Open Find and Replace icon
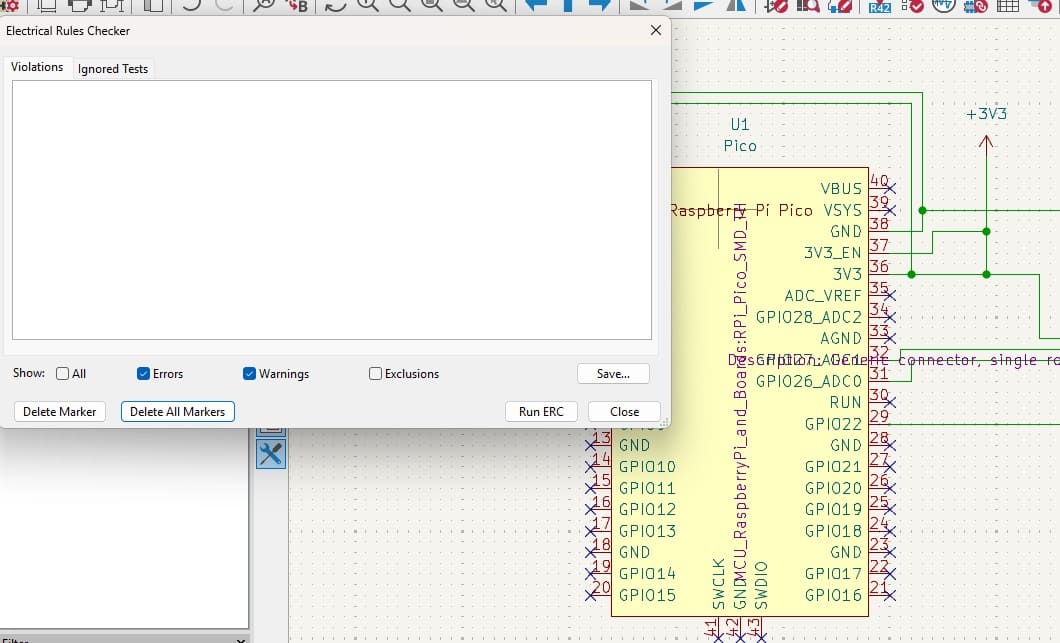Viewport: 1060px width, 643px height. (297, 5)
